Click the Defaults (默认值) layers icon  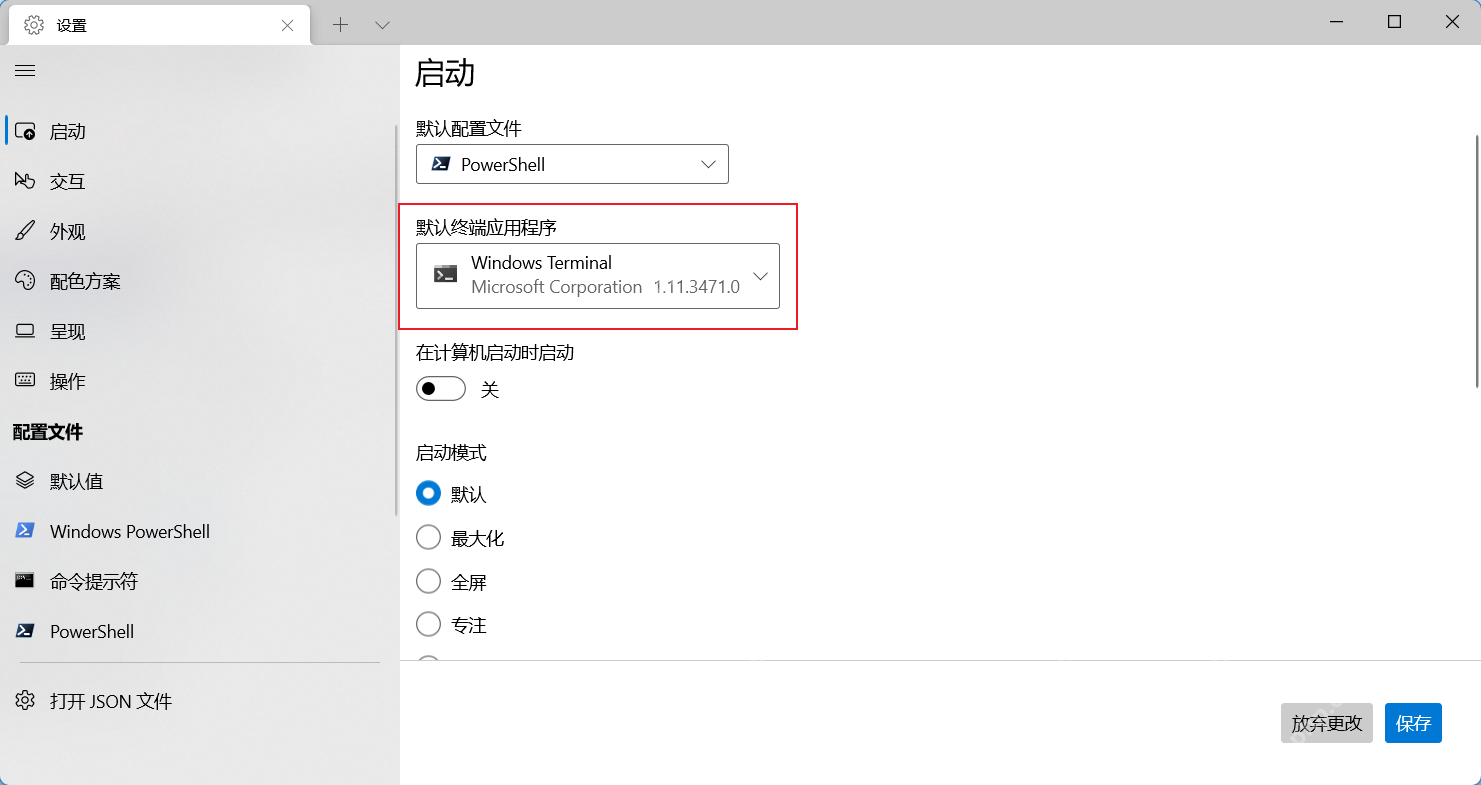[25, 481]
